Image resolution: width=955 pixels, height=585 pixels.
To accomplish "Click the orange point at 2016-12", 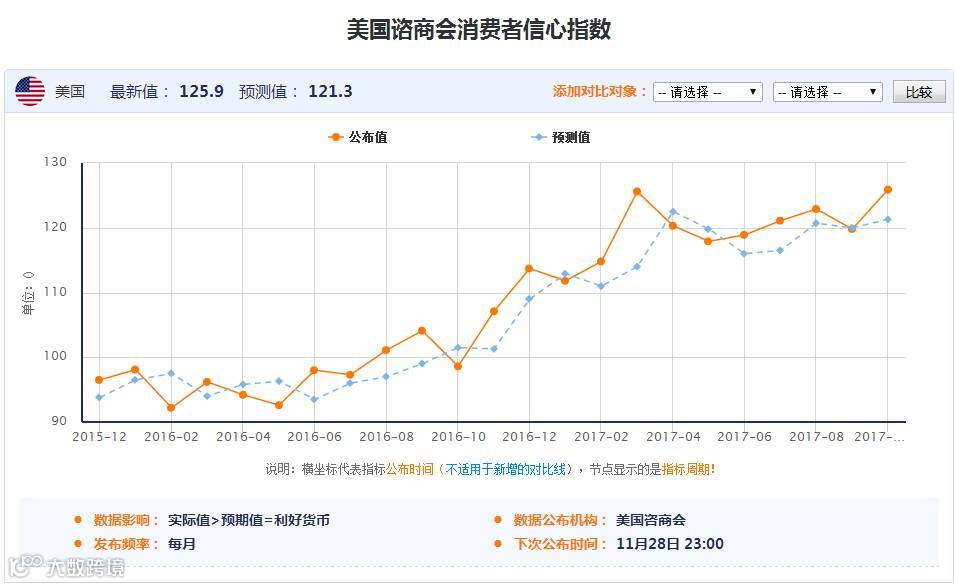I will pos(529,268).
